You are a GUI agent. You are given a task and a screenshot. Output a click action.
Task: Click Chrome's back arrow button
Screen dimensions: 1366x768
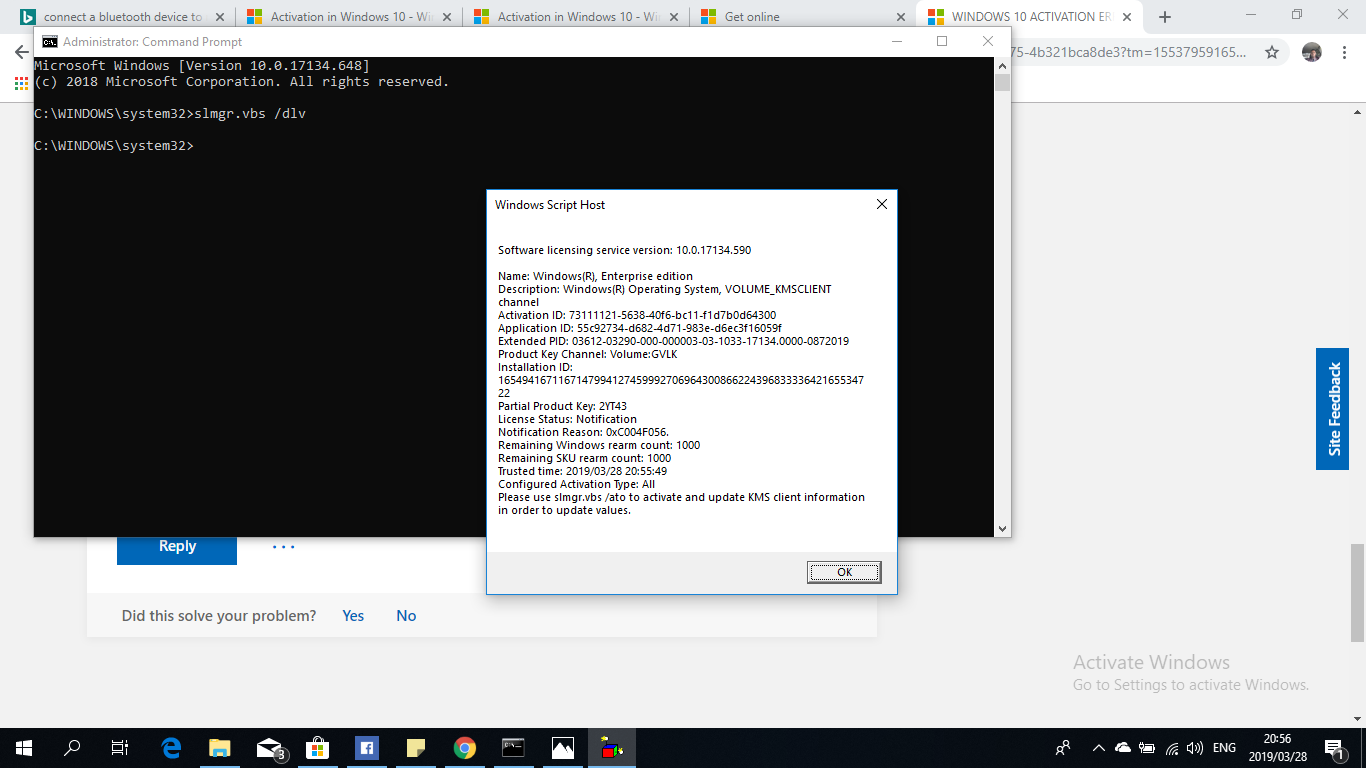point(20,52)
